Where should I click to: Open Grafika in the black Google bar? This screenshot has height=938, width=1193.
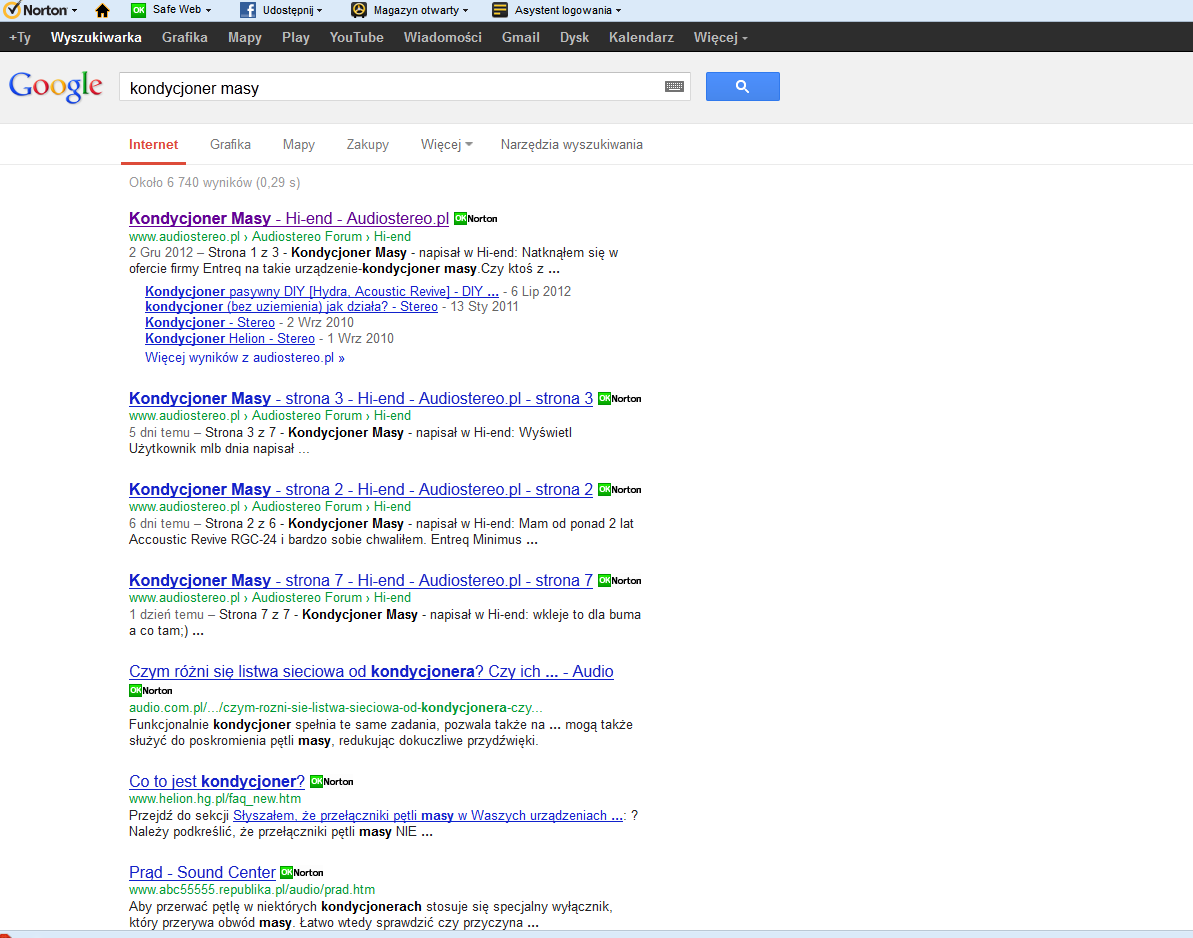185,37
